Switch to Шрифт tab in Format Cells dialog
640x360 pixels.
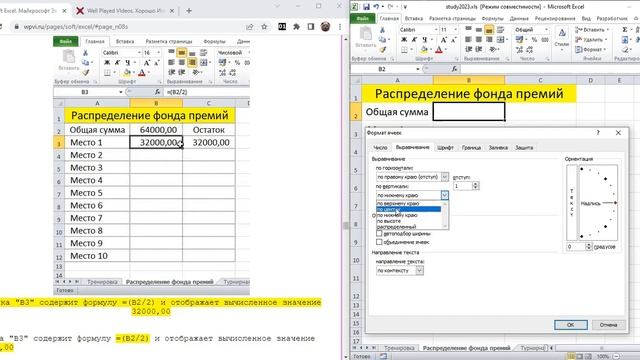445,147
